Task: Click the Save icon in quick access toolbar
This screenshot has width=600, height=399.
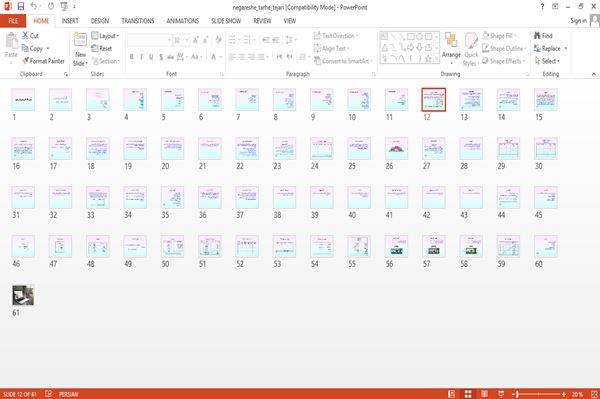Action: coord(21,6)
